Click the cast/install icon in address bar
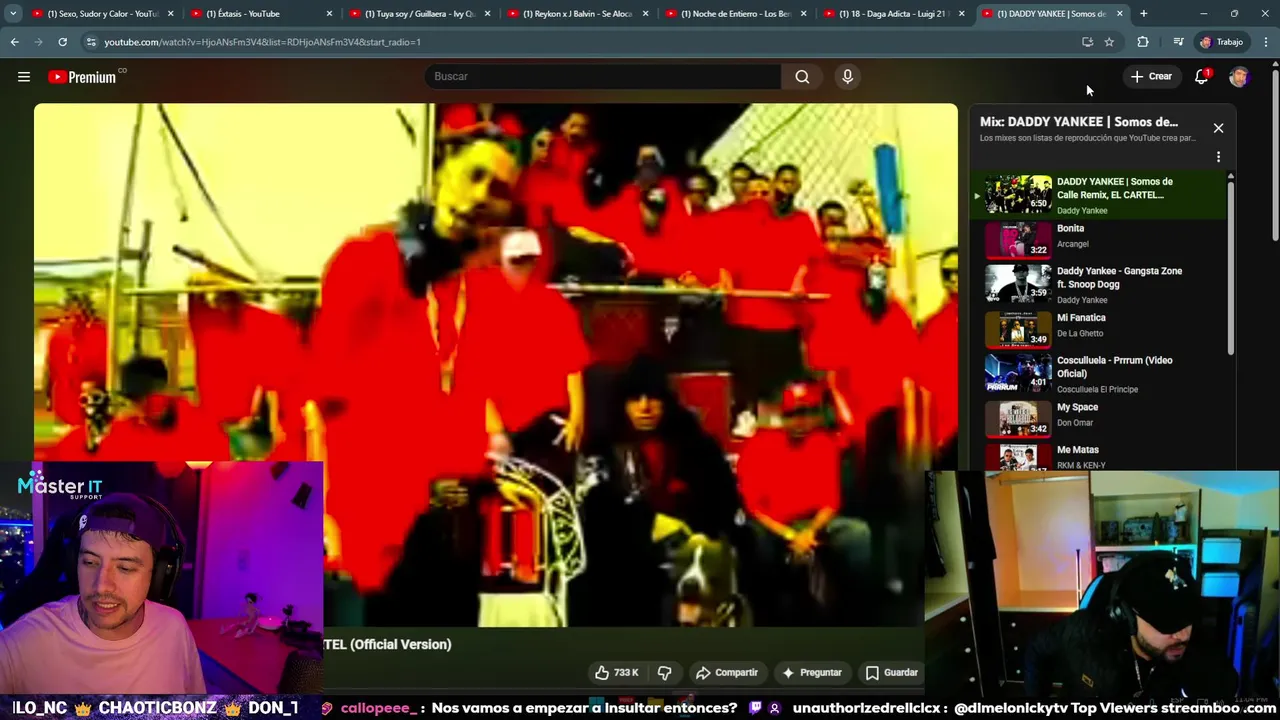This screenshot has width=1280, height=720. 1087,42
